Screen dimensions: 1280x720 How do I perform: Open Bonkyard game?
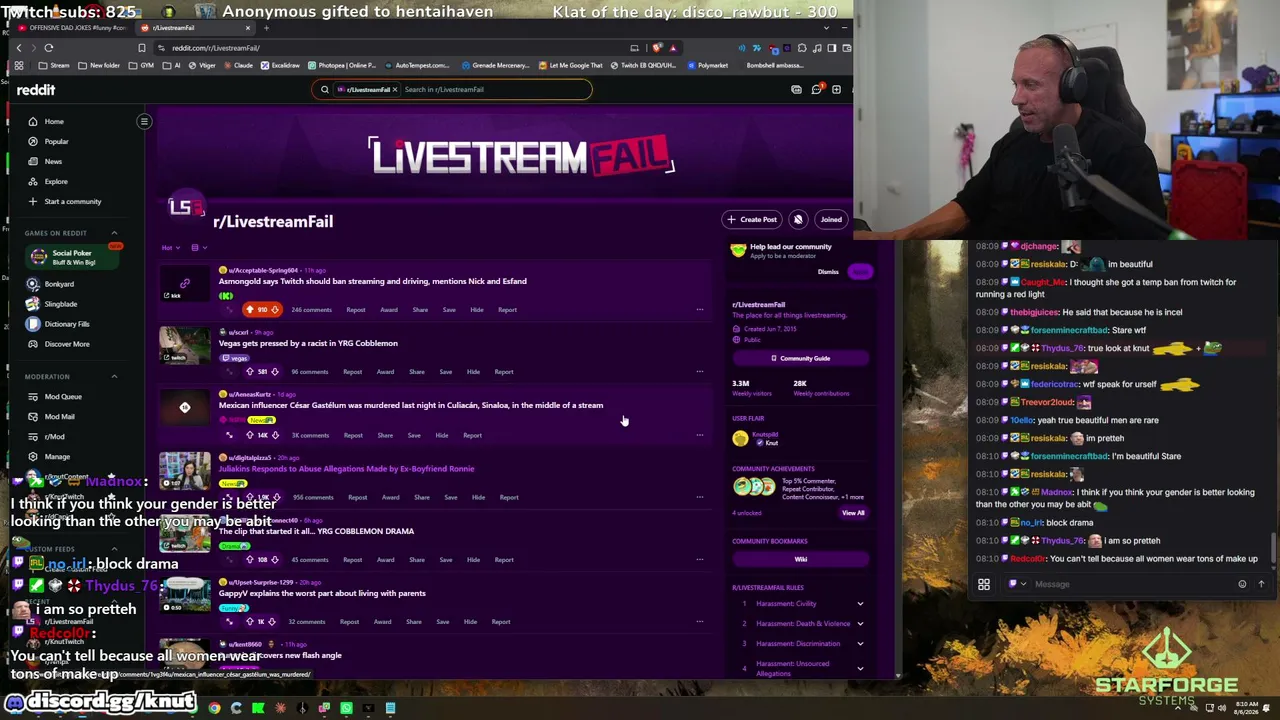[59, 284]
